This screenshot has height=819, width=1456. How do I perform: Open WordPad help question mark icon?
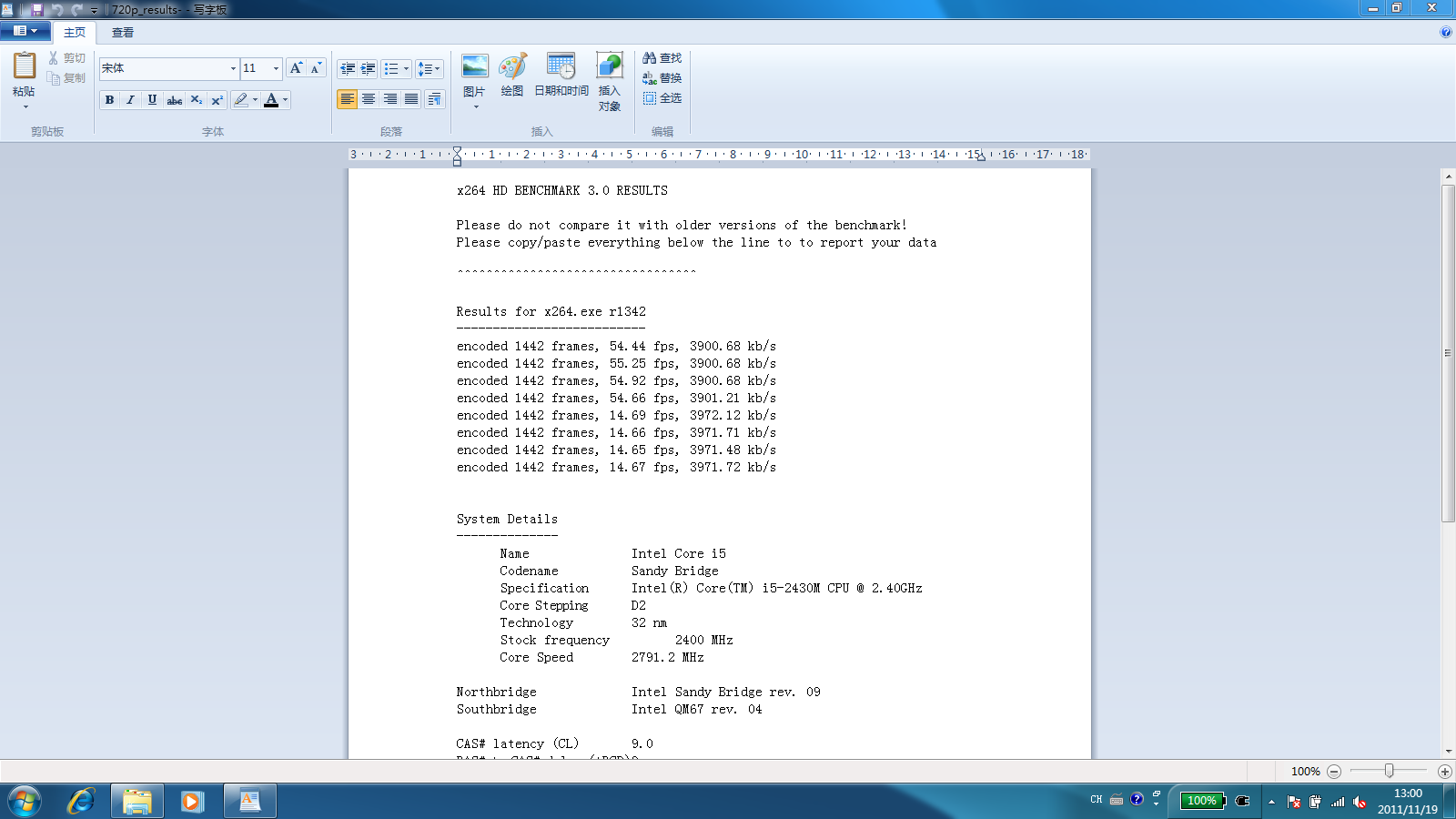(x=1446, y=32)
